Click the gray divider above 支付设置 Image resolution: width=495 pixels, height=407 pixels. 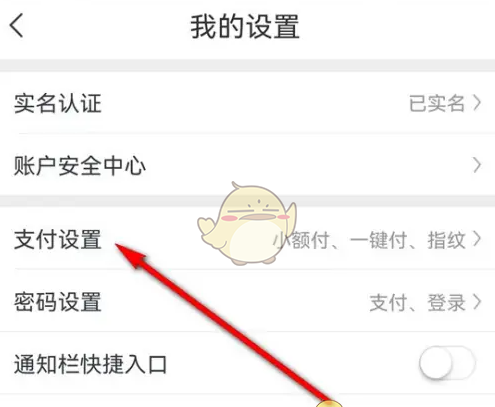pos(247,201)
